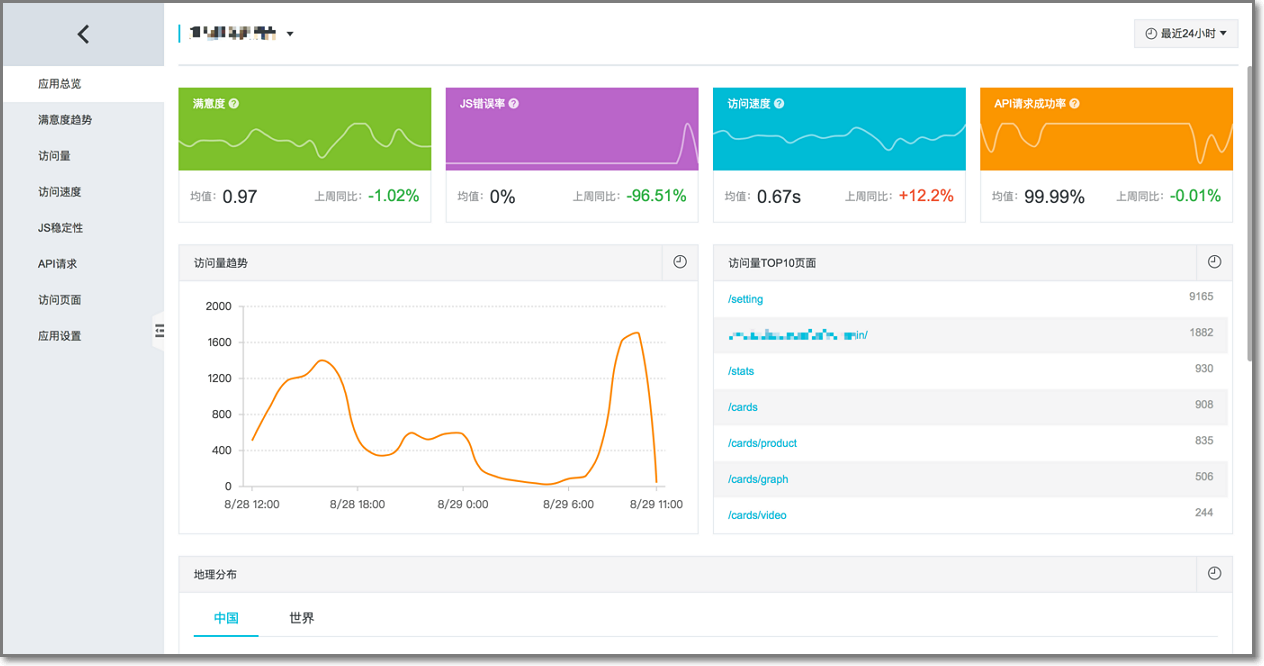1264x666 pixels.
Task: Click the 1882 visit count
Action: pos(1201,333)
